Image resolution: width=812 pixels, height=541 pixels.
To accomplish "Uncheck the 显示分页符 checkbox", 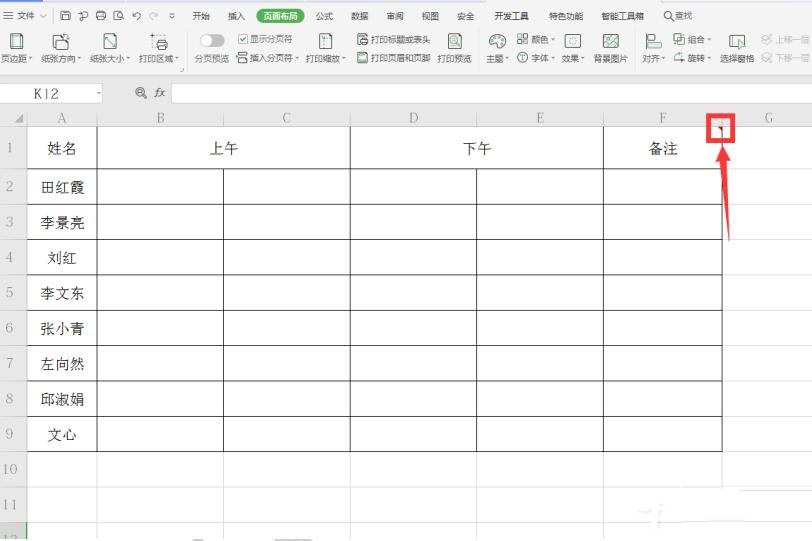I will click(x=243, y=39).
